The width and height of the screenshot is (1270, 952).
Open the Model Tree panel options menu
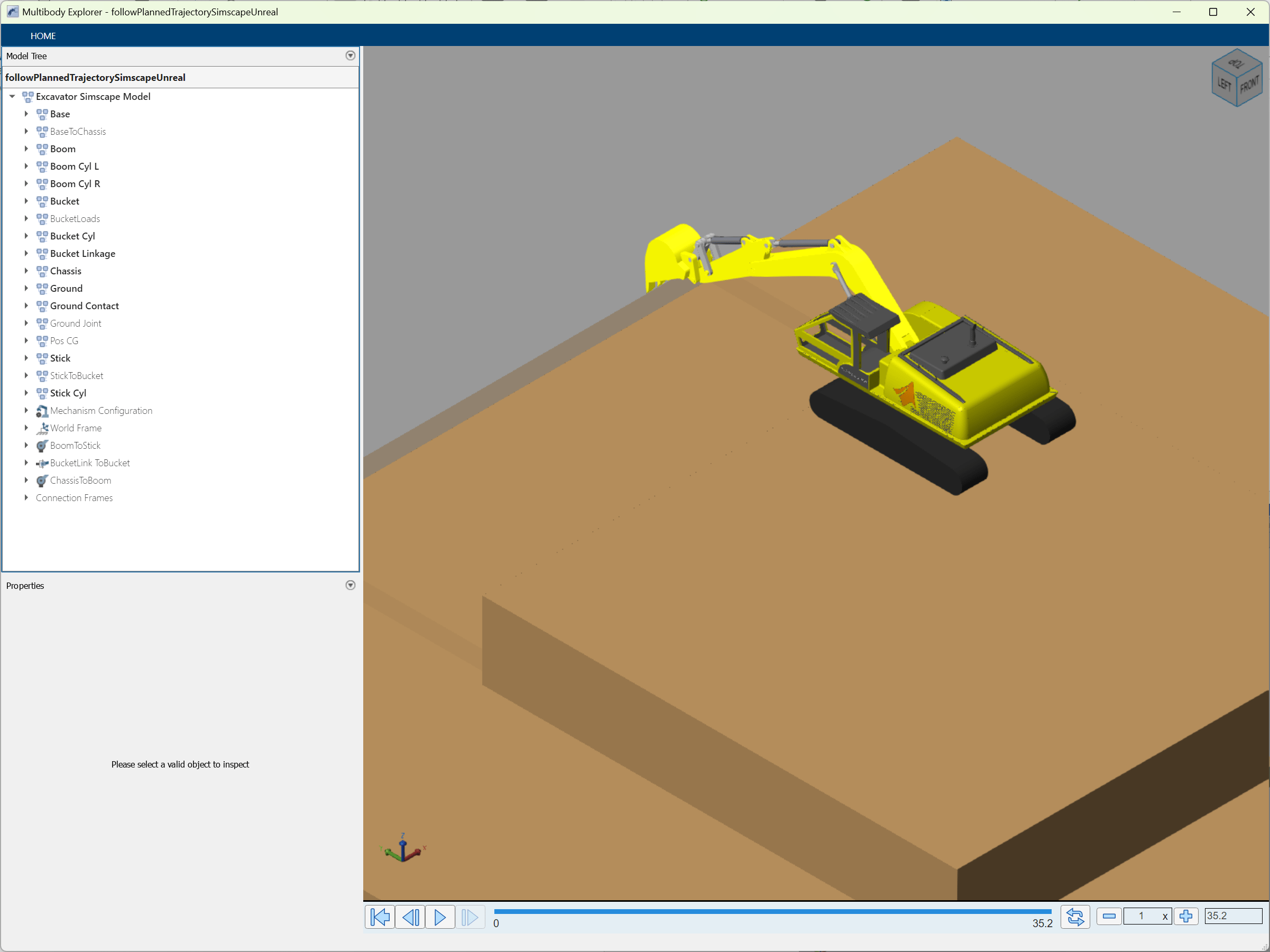(x=350, y=56)
